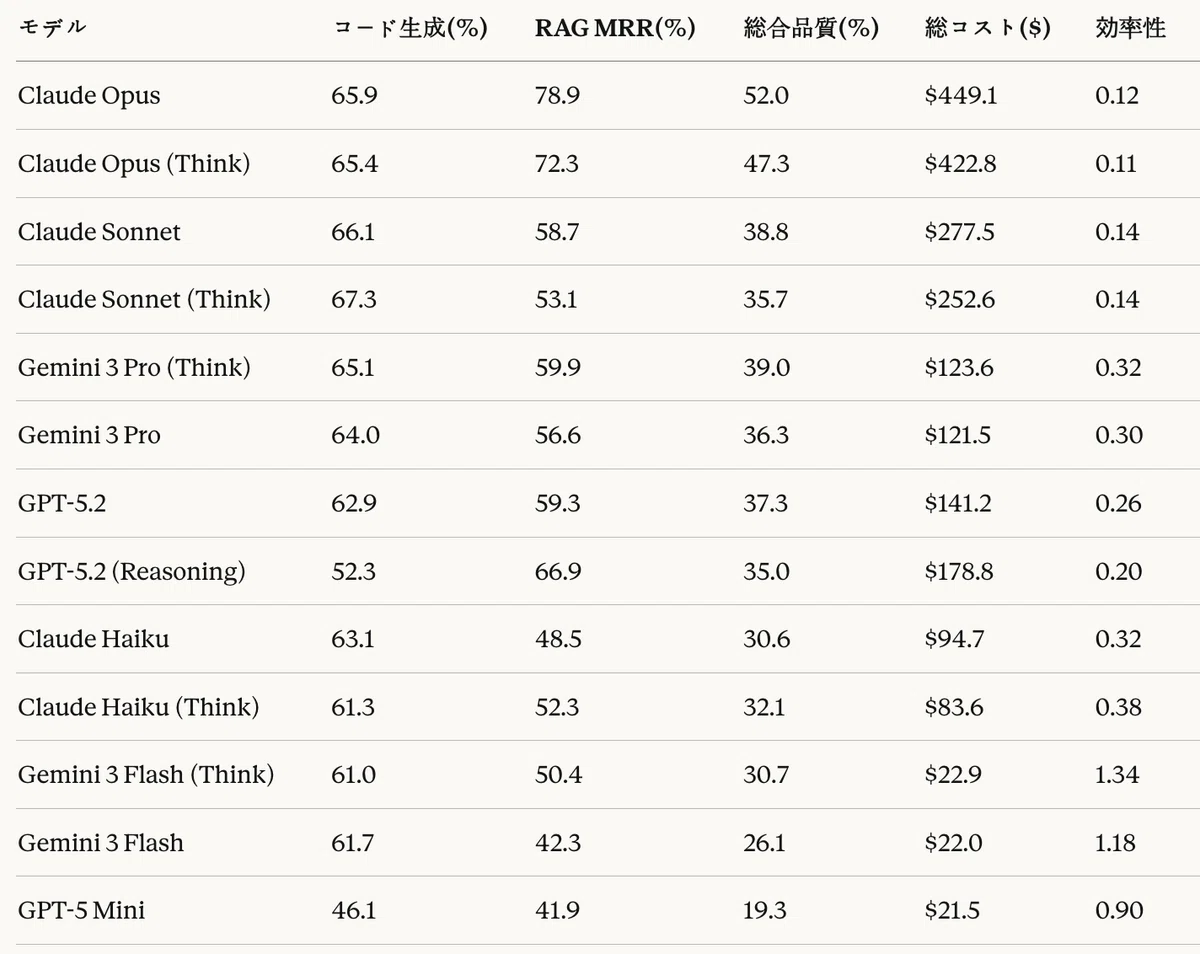Click the 67.3 code generation score
This screenshot has height=954, width=1200.
[x=354, y=299]
